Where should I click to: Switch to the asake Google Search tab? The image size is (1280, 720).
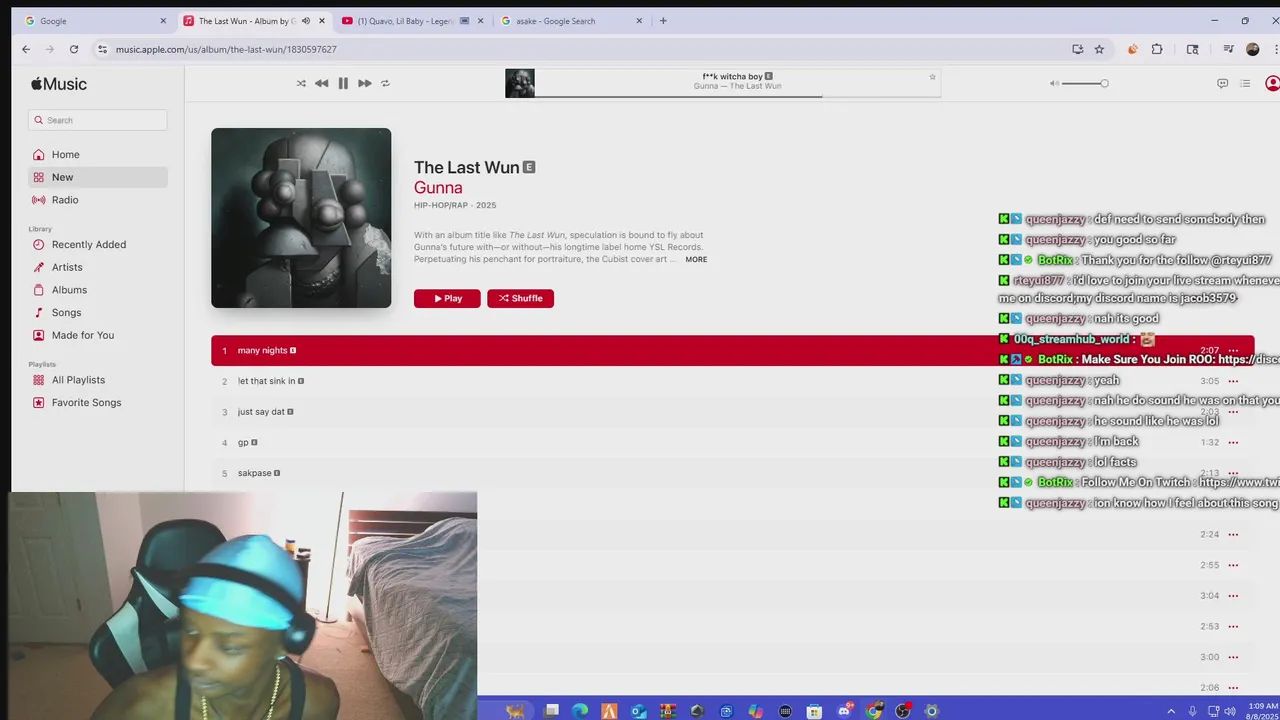570,21
